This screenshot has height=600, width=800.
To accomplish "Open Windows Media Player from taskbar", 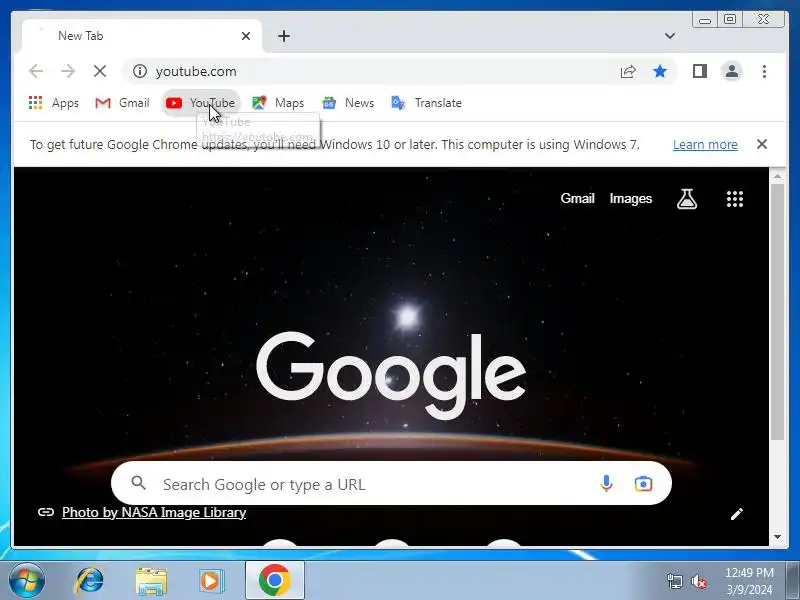I will [x=211, y=581].
